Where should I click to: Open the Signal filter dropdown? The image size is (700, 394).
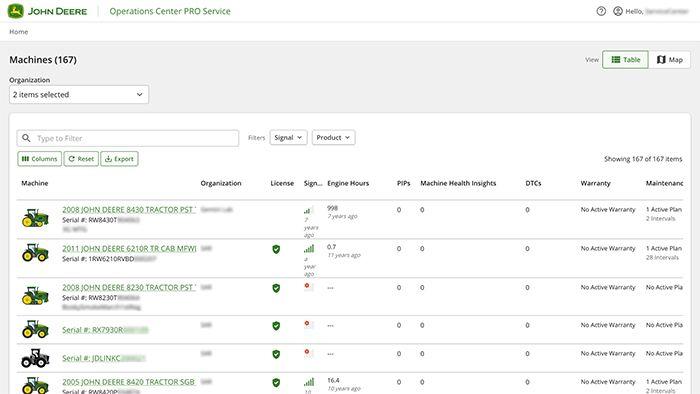tap(288, 138)
